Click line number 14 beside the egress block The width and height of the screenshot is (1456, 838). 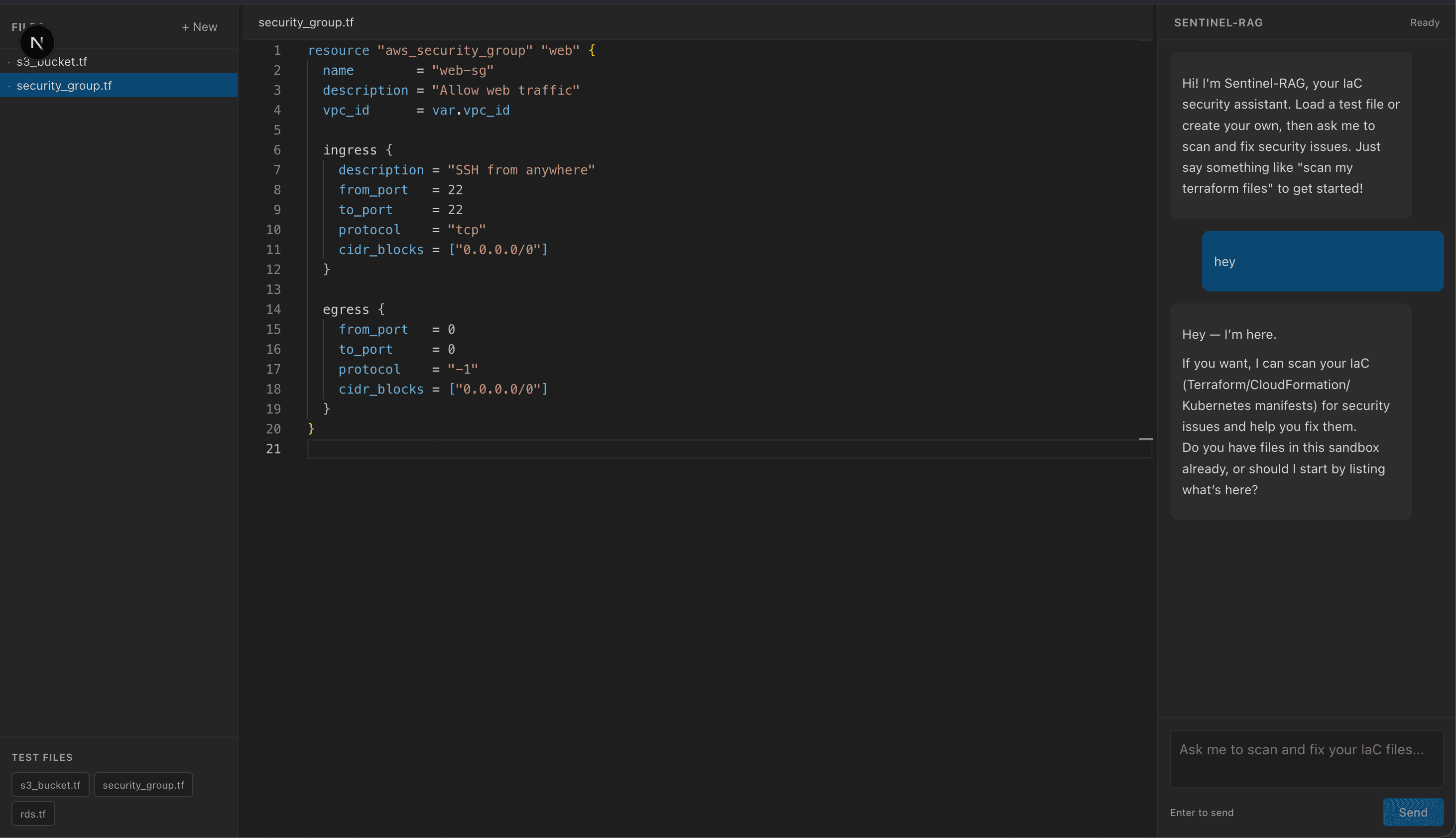(273, 310)
